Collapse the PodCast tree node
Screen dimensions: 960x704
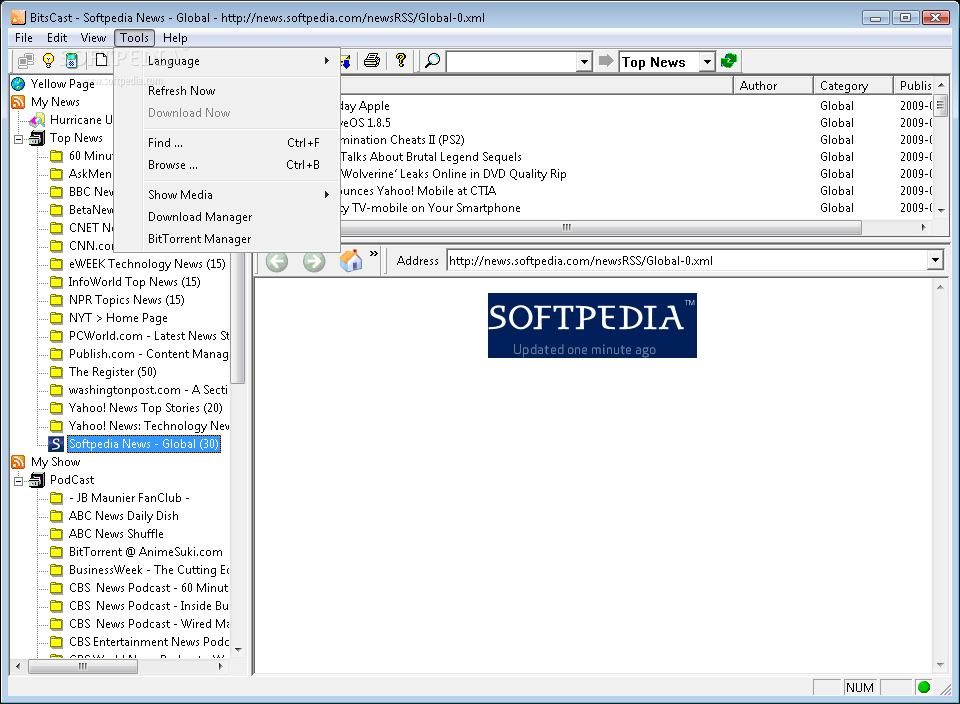[18, 481]
